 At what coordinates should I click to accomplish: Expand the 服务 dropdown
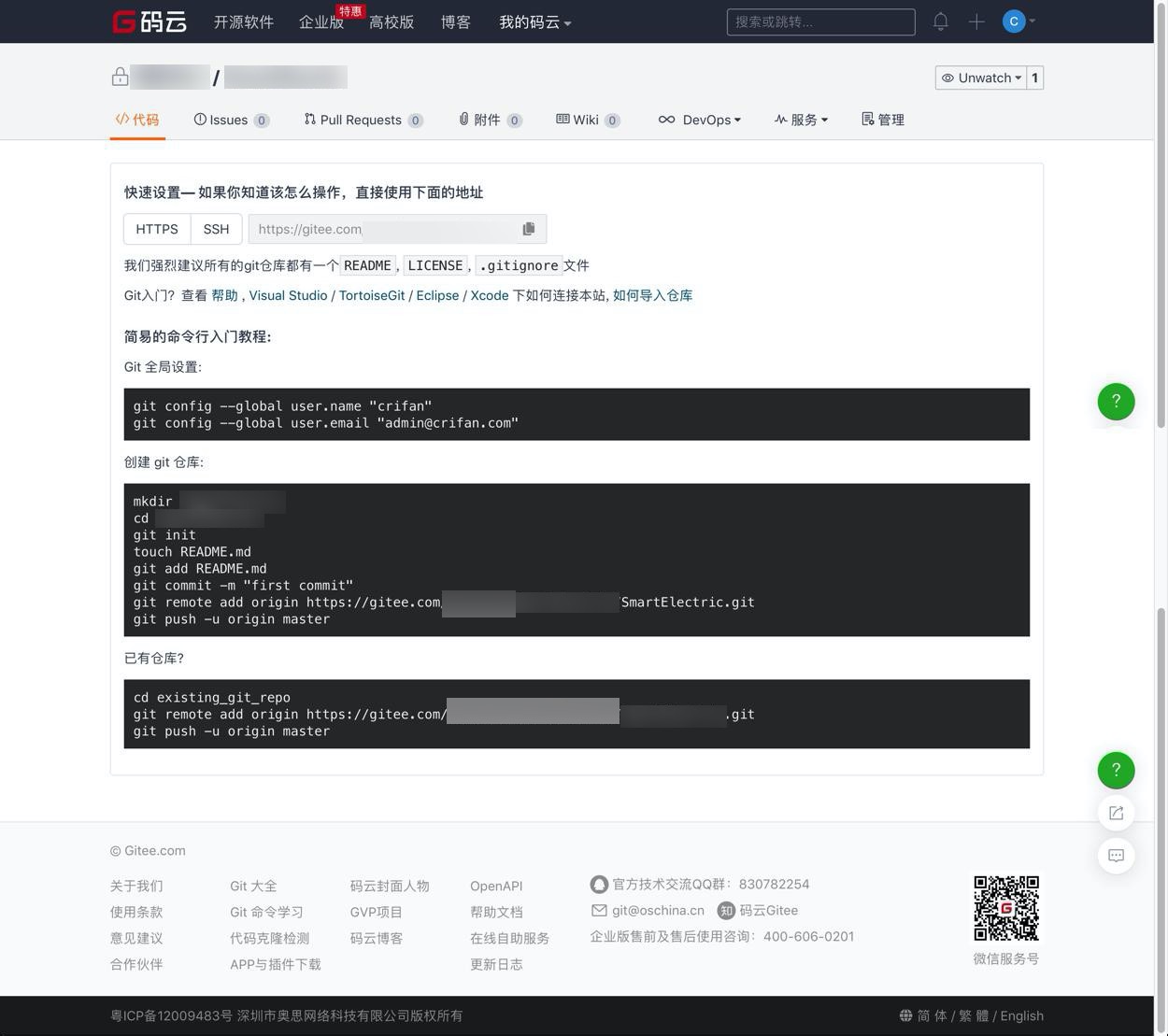[802, 120]
